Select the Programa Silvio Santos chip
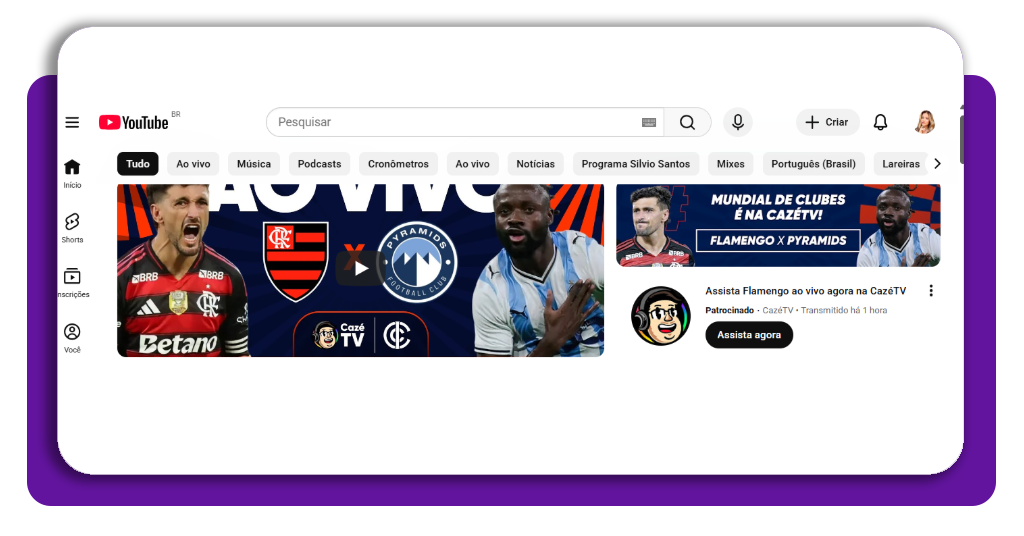This screenshot has height=536, width=1024. [636, 164]
